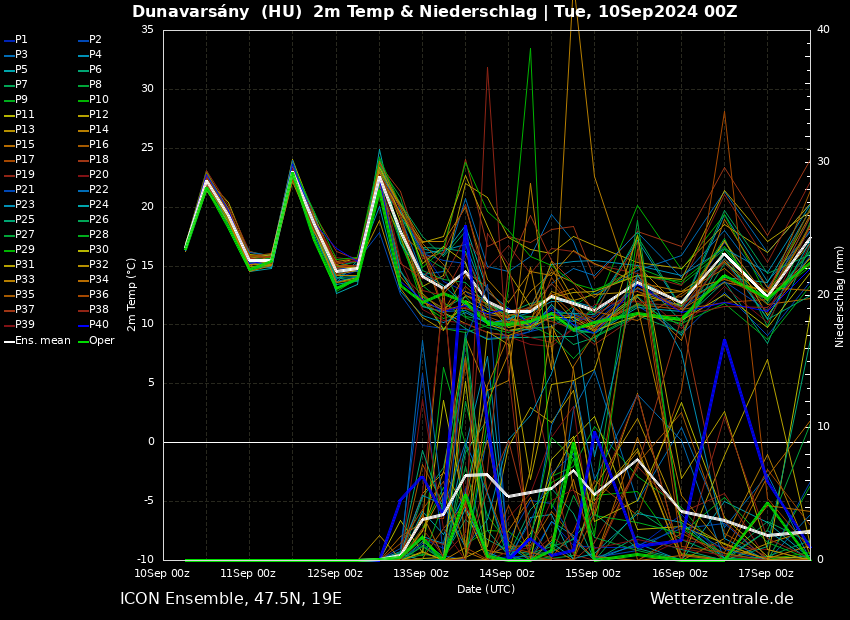Screen dimensions: 850x620
Task: Click the 10Sep 00z date tick
Action: [162, 573]
